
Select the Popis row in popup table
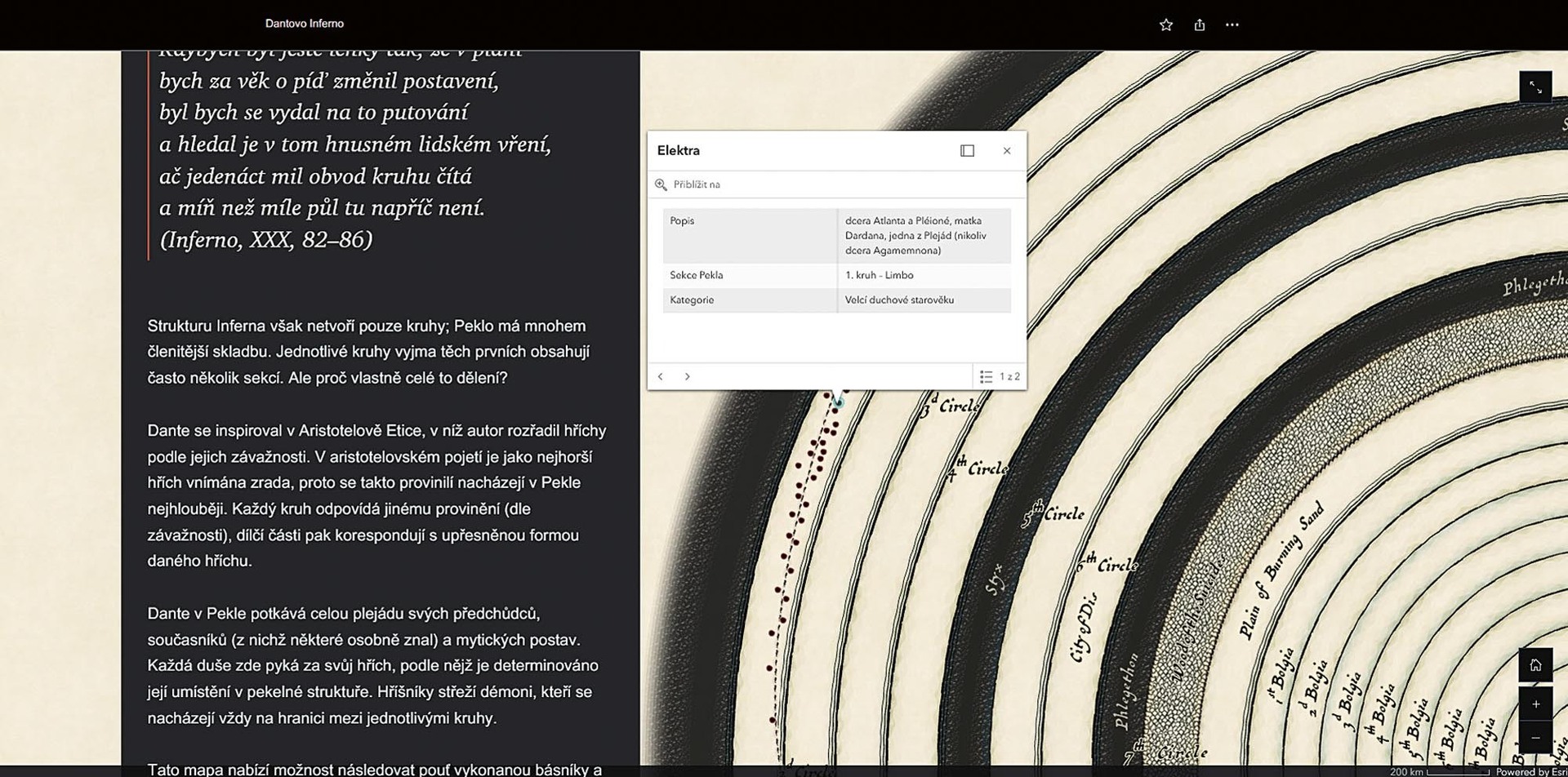click(836, 235)
